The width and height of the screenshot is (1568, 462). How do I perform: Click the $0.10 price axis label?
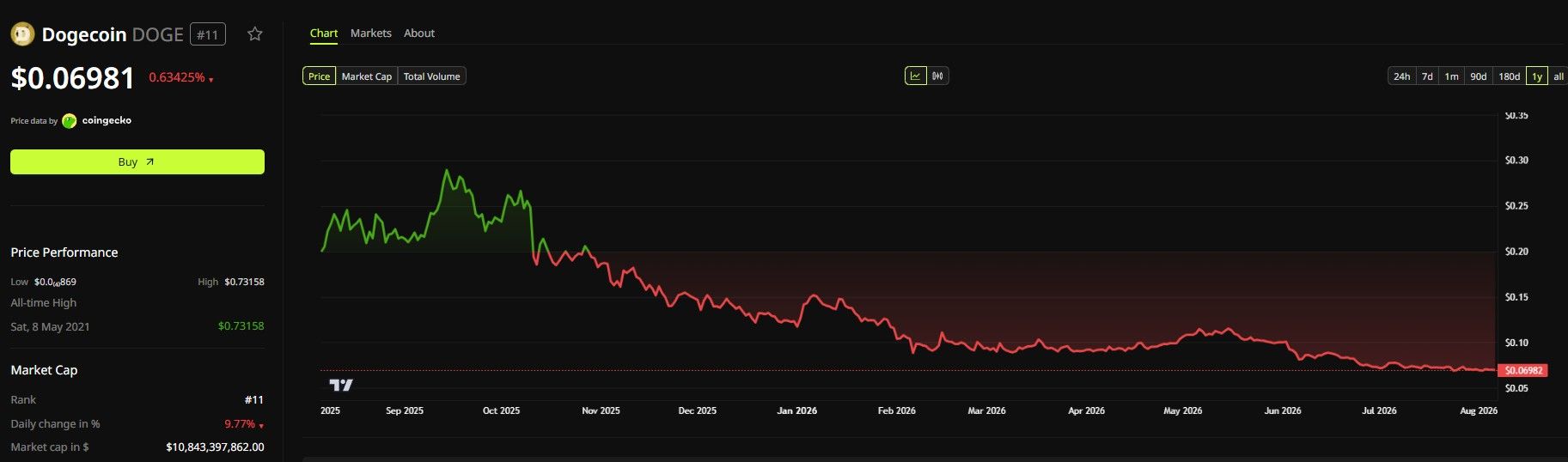1516,343
